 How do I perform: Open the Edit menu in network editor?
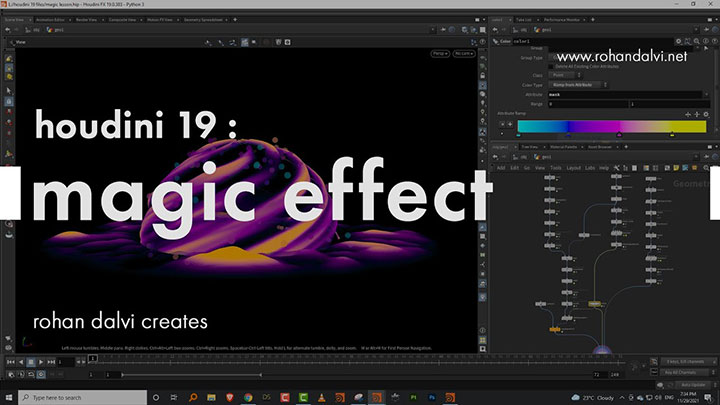515,168
